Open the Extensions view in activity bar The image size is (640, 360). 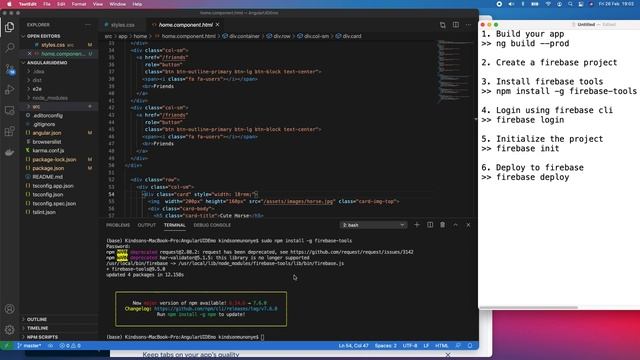(x=9, y=131)
